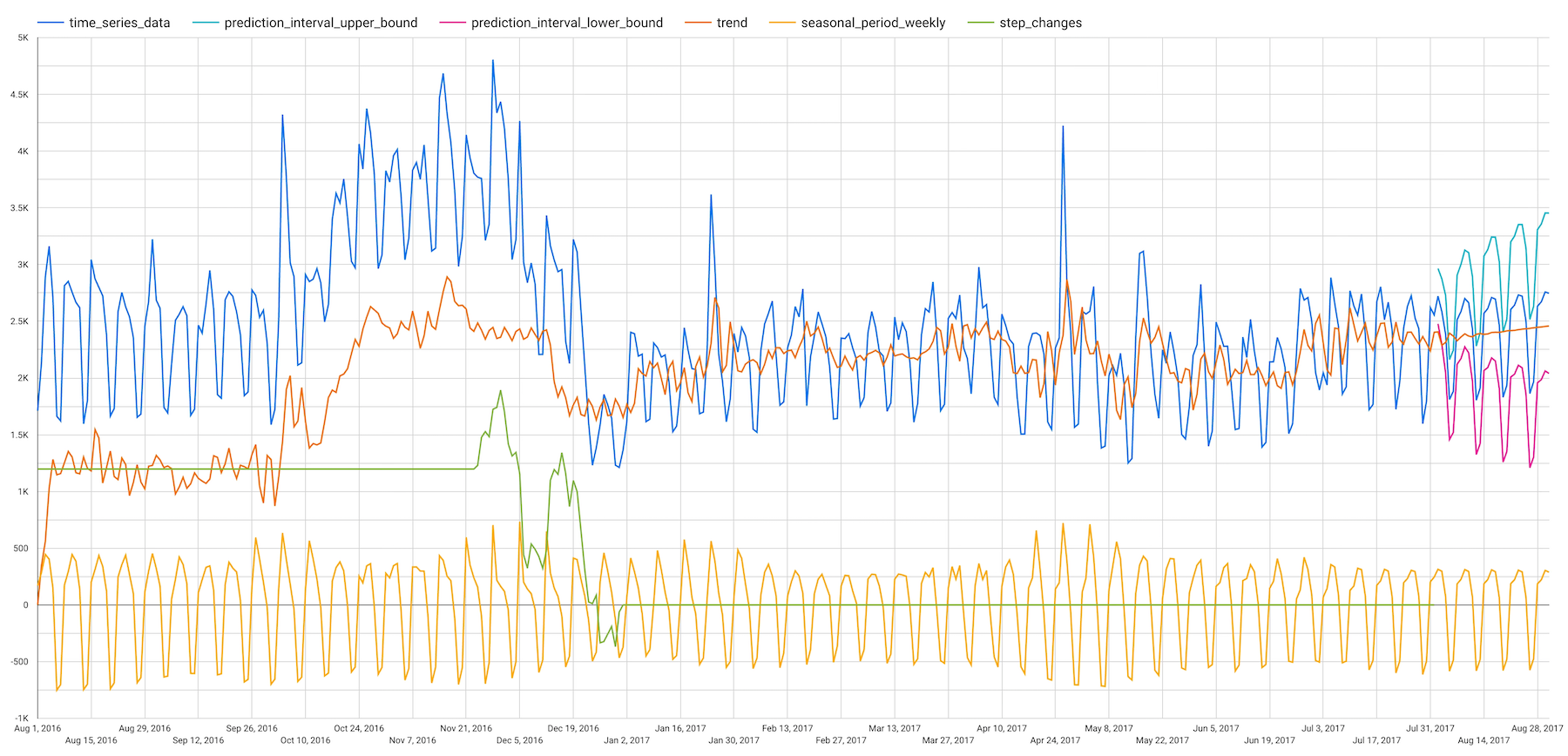Click the Apr 24, 2017 x-axis label
Viewport: 1568px width, 756px height.
pos(1056,740)
